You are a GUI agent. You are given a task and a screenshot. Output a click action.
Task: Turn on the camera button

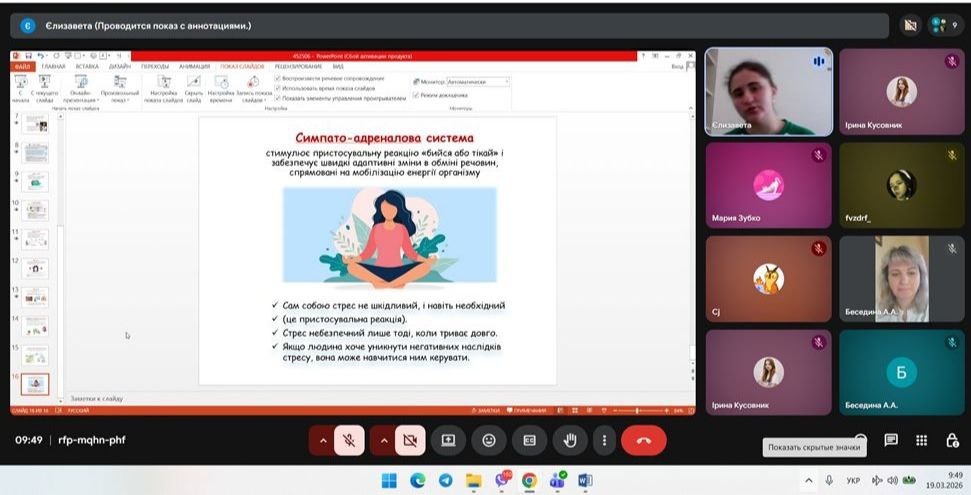click(x=409, y=440)
